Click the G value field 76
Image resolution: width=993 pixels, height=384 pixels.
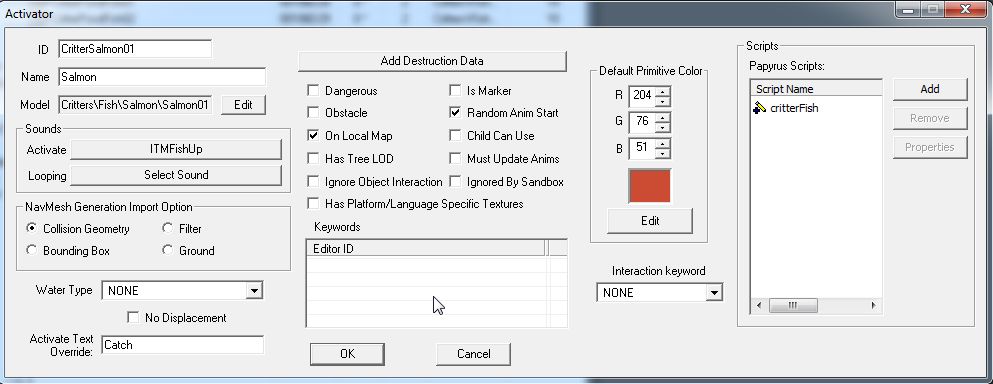click(x=642, y=121)
